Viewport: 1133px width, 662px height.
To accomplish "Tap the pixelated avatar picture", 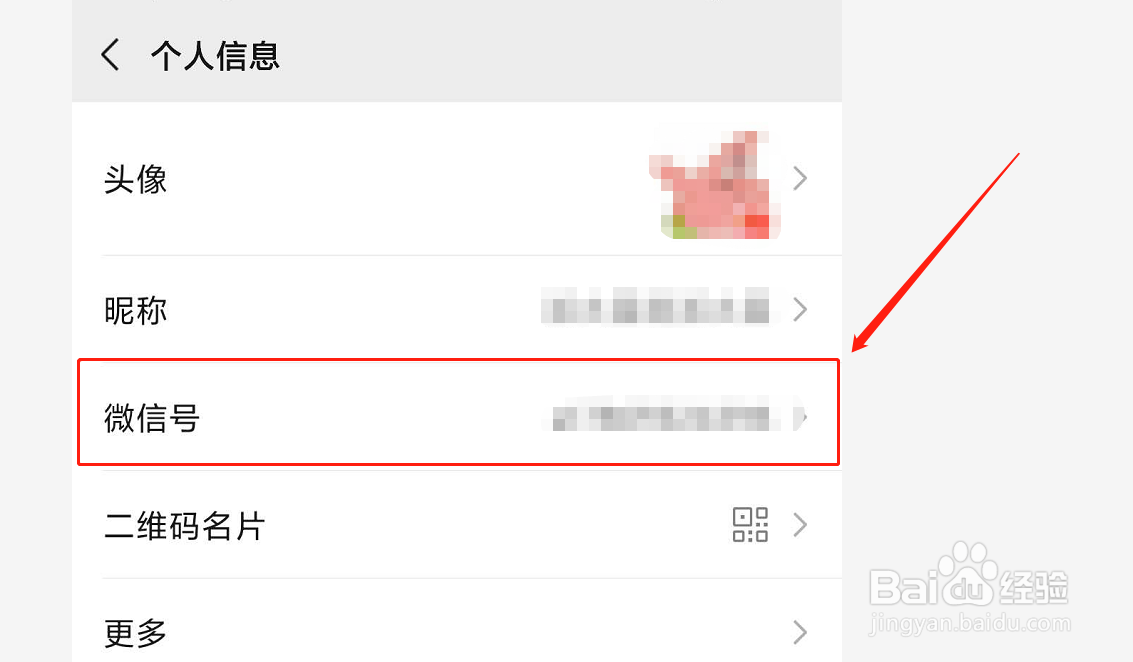I will [x=715, y=185].
